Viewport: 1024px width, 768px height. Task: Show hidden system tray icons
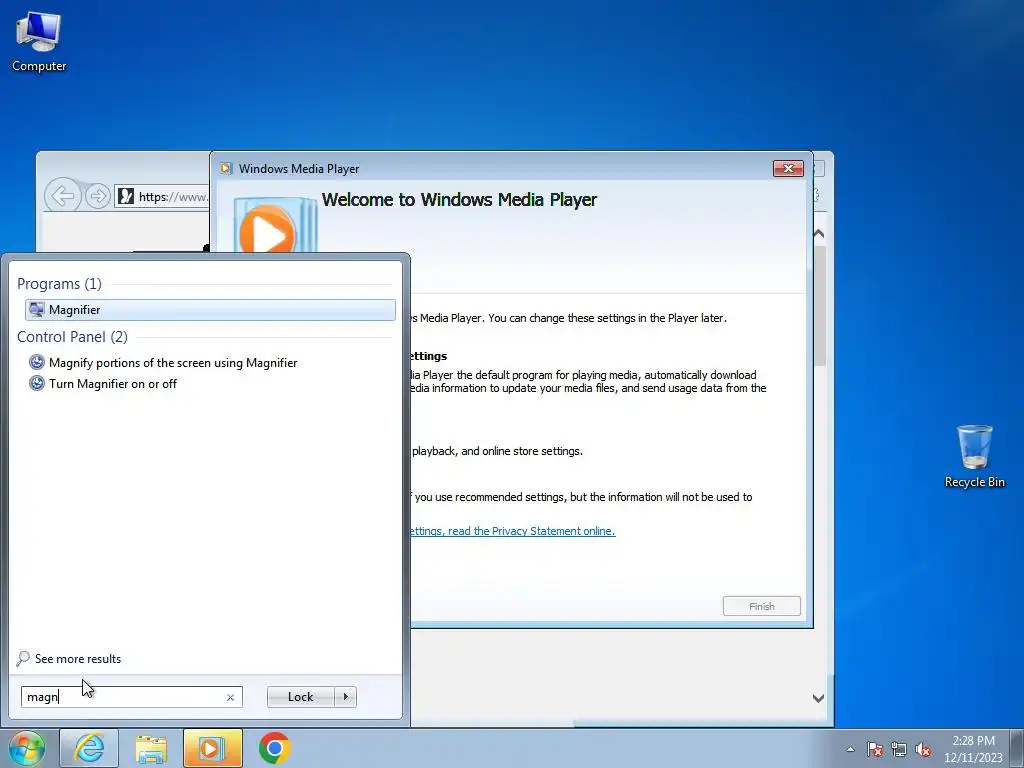pyautogui.click(x=850, y=749)
